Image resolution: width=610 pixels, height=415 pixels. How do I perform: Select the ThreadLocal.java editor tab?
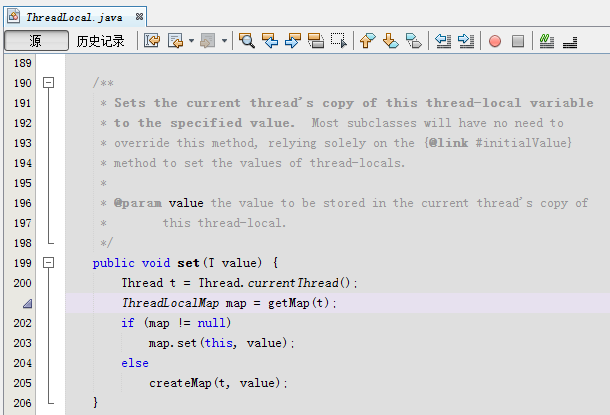(75, 17)
